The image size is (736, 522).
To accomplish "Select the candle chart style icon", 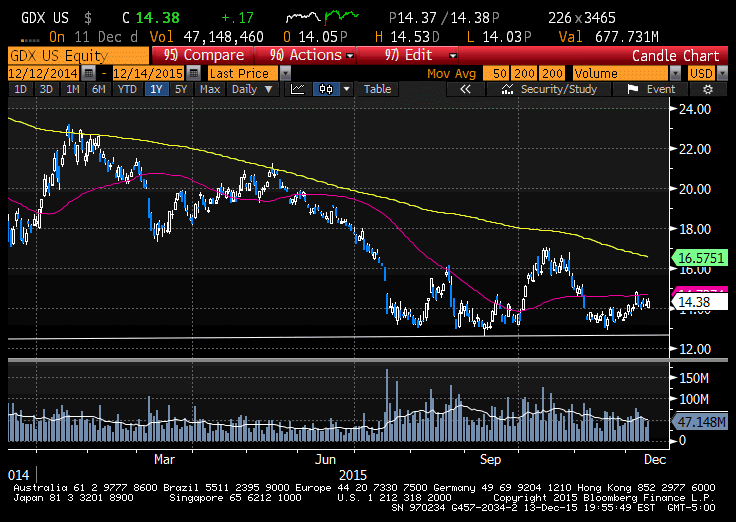I will coord(326,89).
